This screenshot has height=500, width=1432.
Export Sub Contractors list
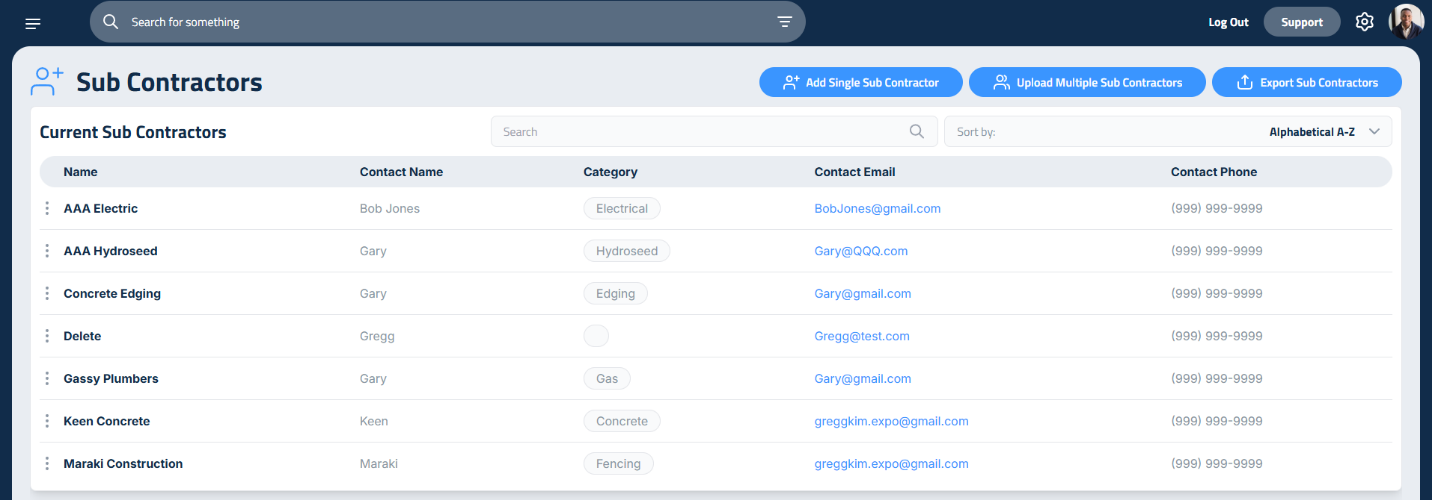[x=1306, y=83]
